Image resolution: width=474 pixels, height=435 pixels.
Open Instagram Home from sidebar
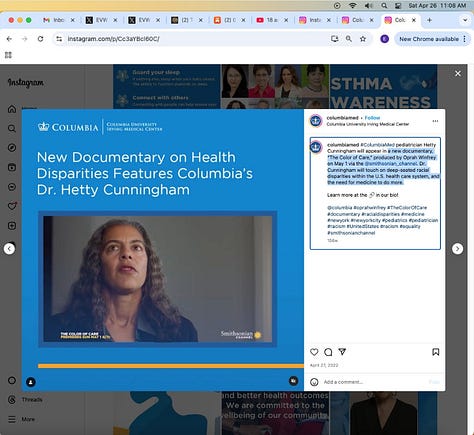coord(12,109)
